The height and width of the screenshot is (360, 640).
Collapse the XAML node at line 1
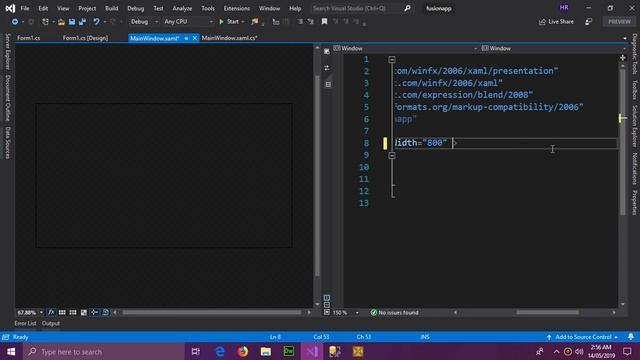click(392, 60)
